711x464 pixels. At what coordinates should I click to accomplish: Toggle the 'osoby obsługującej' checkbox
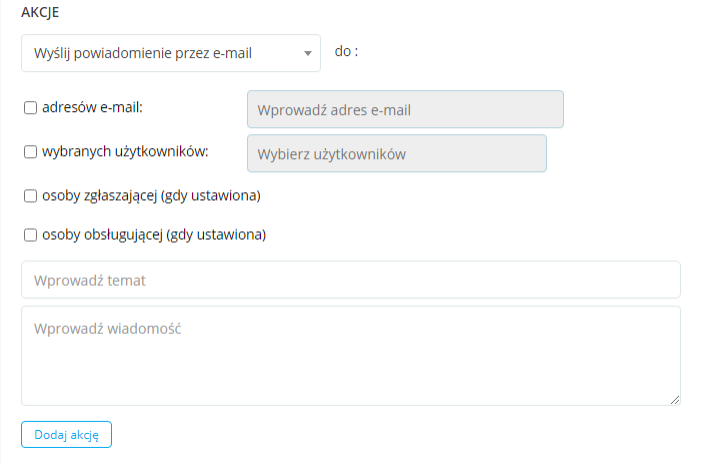[30, 236]
